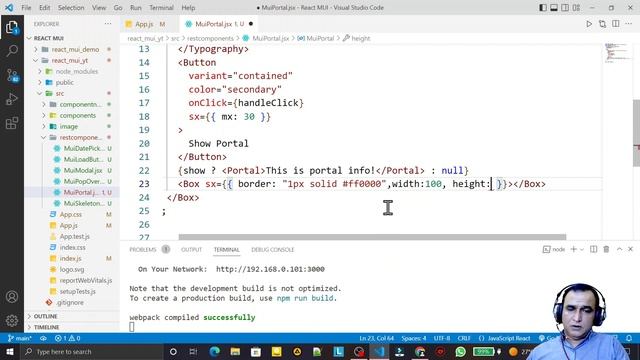Open Chrome from the Windows taskbar
The height and width of the screenshot is (360, 640).
420,352
